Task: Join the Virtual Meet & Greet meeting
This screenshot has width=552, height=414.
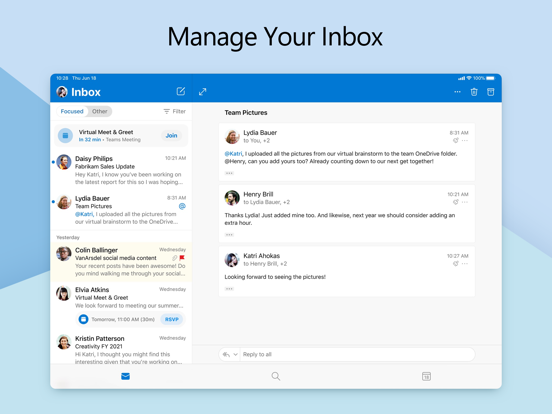Action: (x=171, y=136)
